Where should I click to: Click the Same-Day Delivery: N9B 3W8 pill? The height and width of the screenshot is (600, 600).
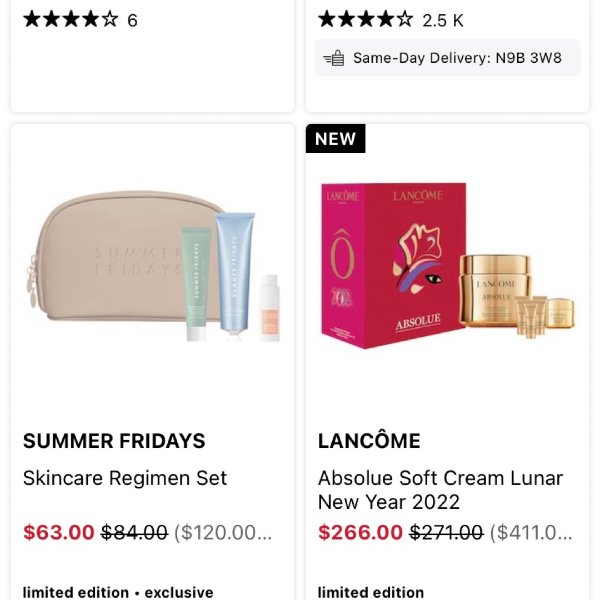(447, 58)
